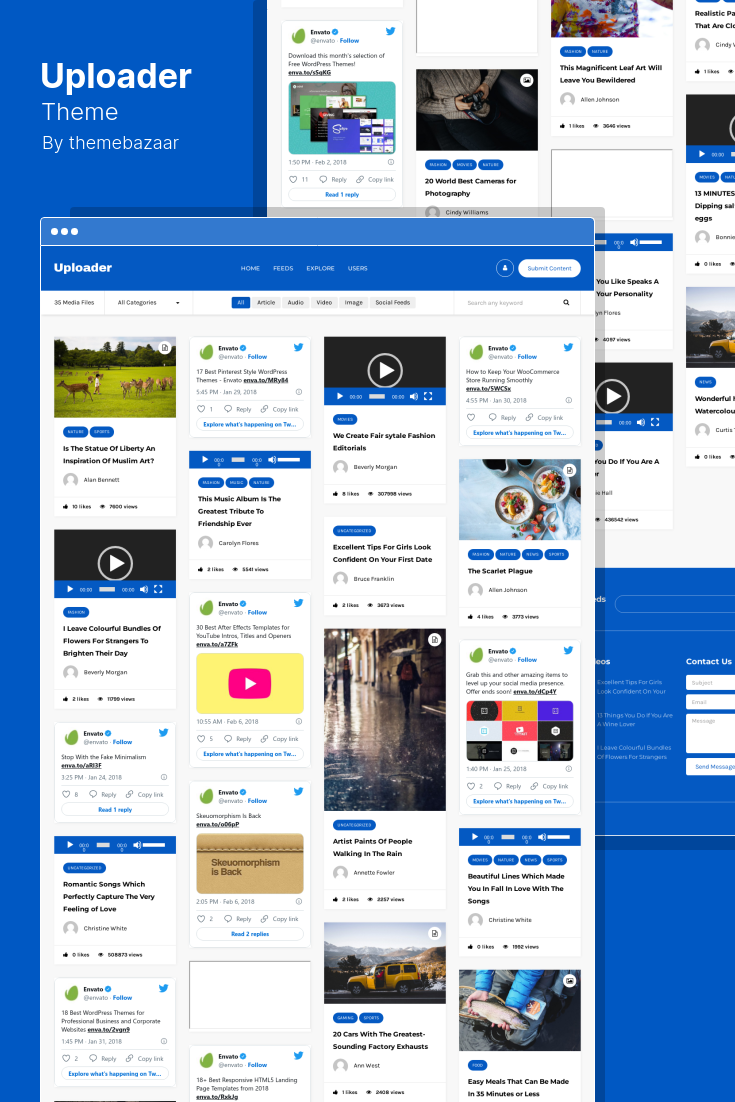Like the 'How to Keep Your WooCommerce' tweet
Viewport: 735px width, 1102px height.
(x=471, y=417)
